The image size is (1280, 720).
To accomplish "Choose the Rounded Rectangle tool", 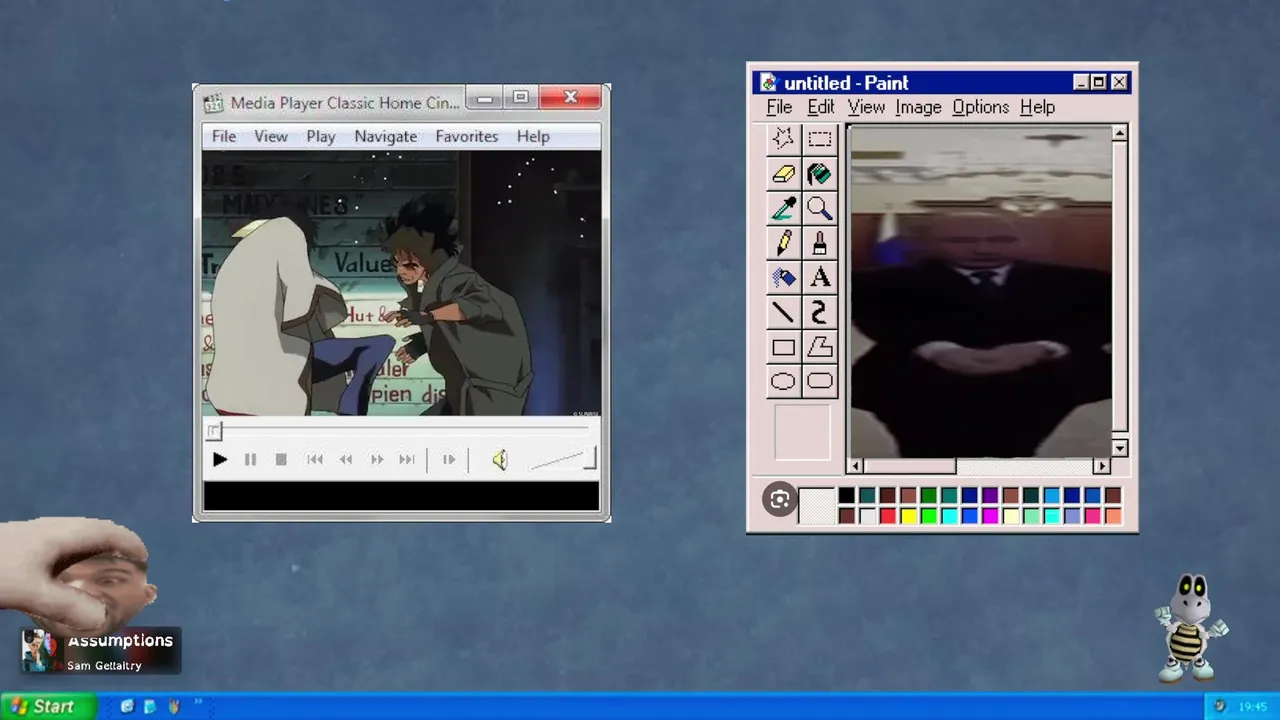I will pyautogui.click(x=820, y=381).
